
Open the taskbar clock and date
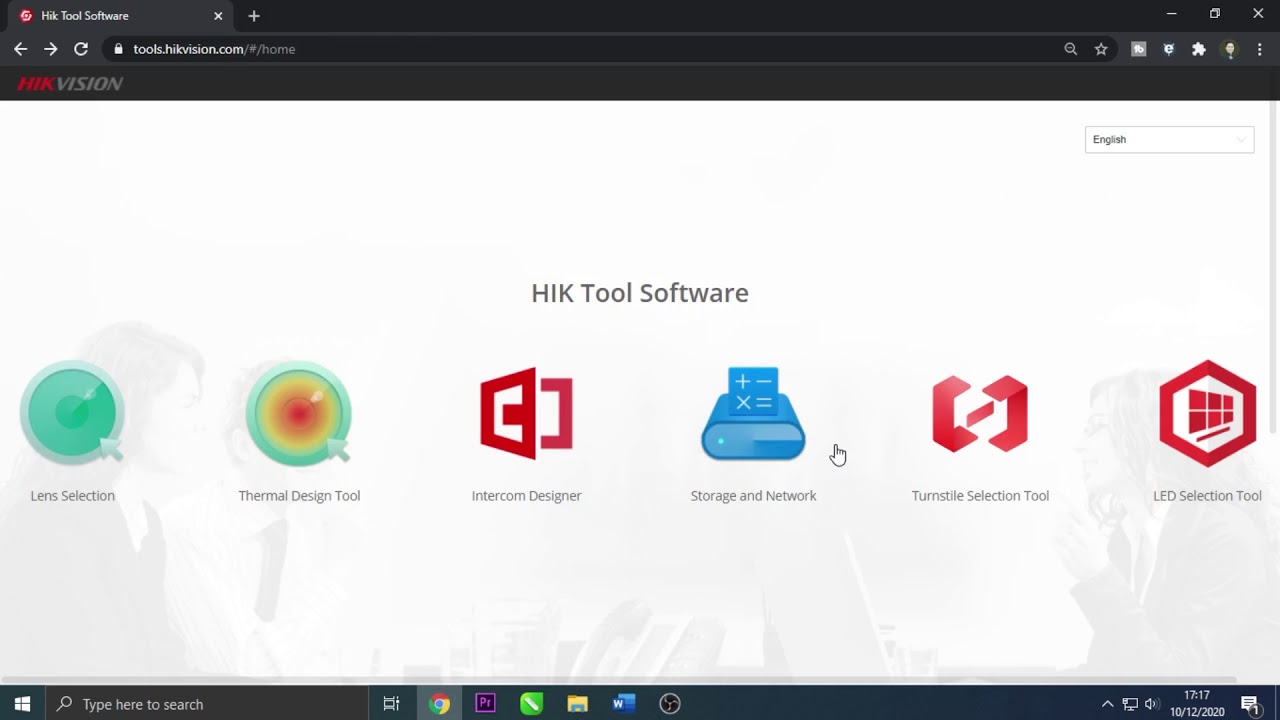click(1197, 704)
